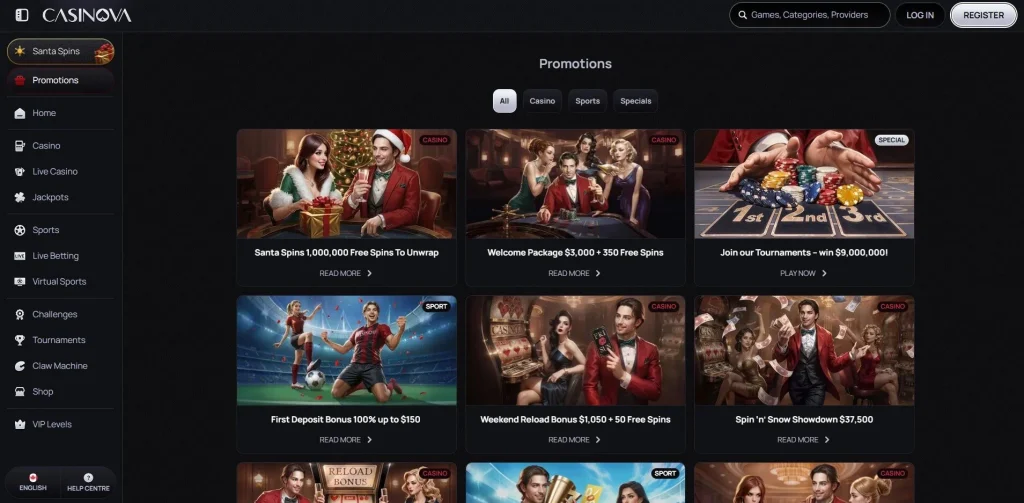Click the SPORT badge on First Deposit card
The width and height of the screenshot is (1024, 503).
coord(436,306)
